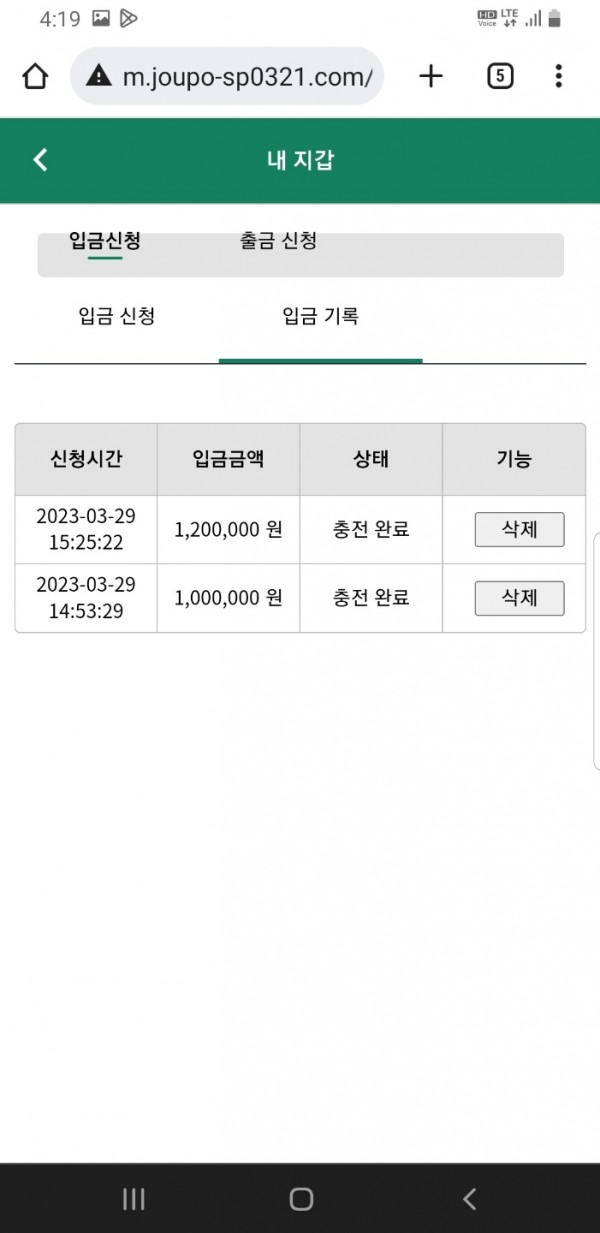Switch to the 출금 신청 tab
This screenshot has width=600, height=1233.
click(278, 241)
